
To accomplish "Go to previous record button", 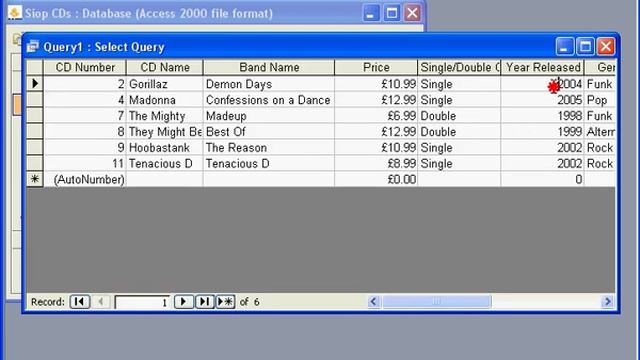I will click(100, 302).
